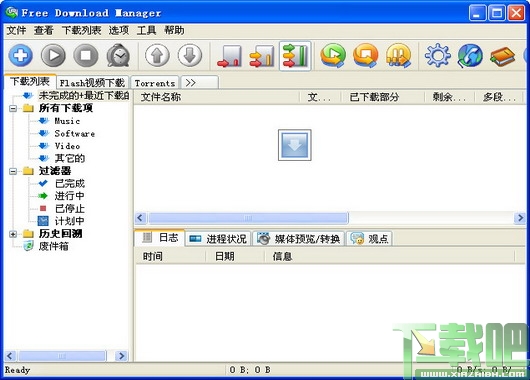Click the tree panel horizontal scrollbar thumb

63,356
